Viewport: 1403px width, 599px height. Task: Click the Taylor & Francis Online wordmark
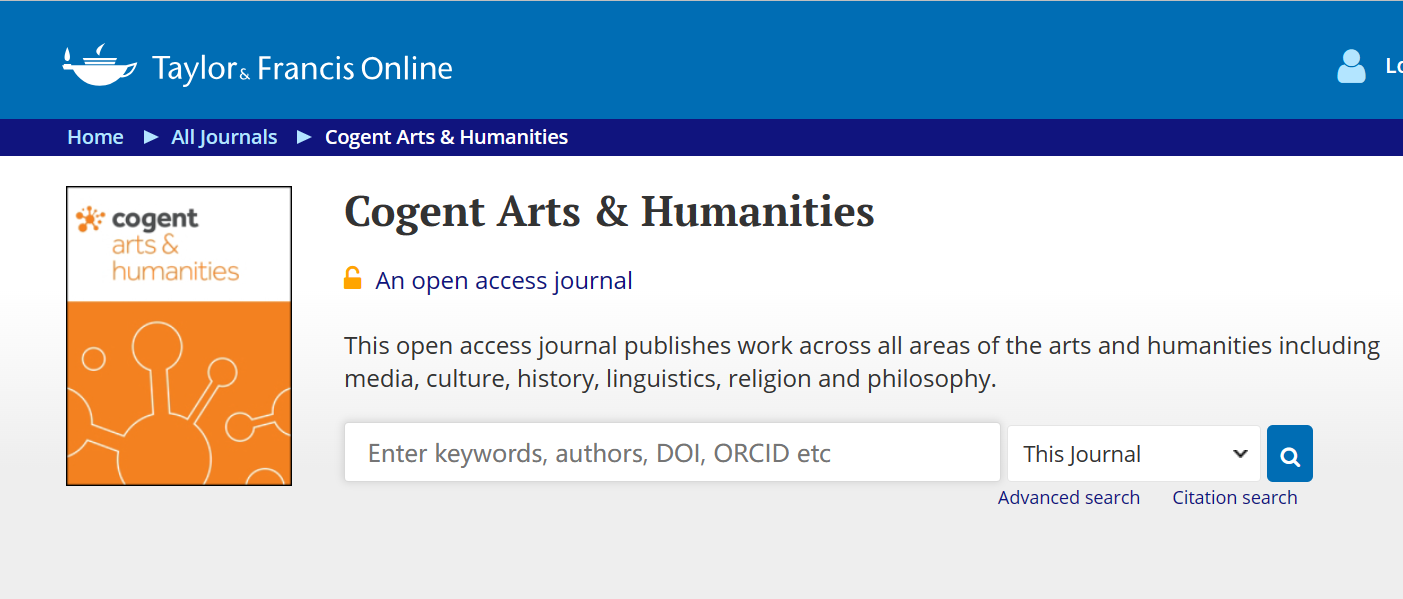pyautogui.click(x=302, y=68)
